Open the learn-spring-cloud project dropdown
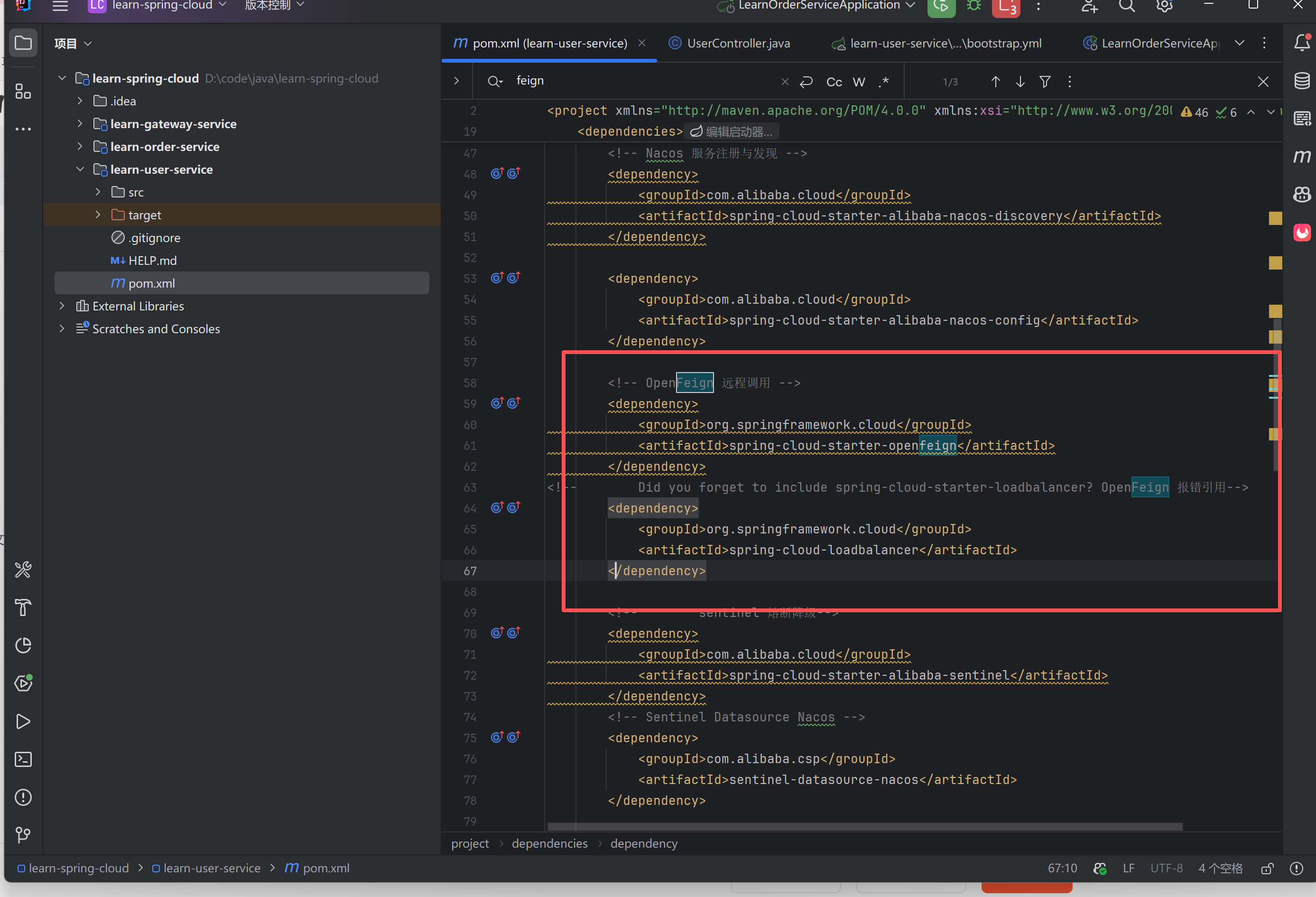 [158, 6]
